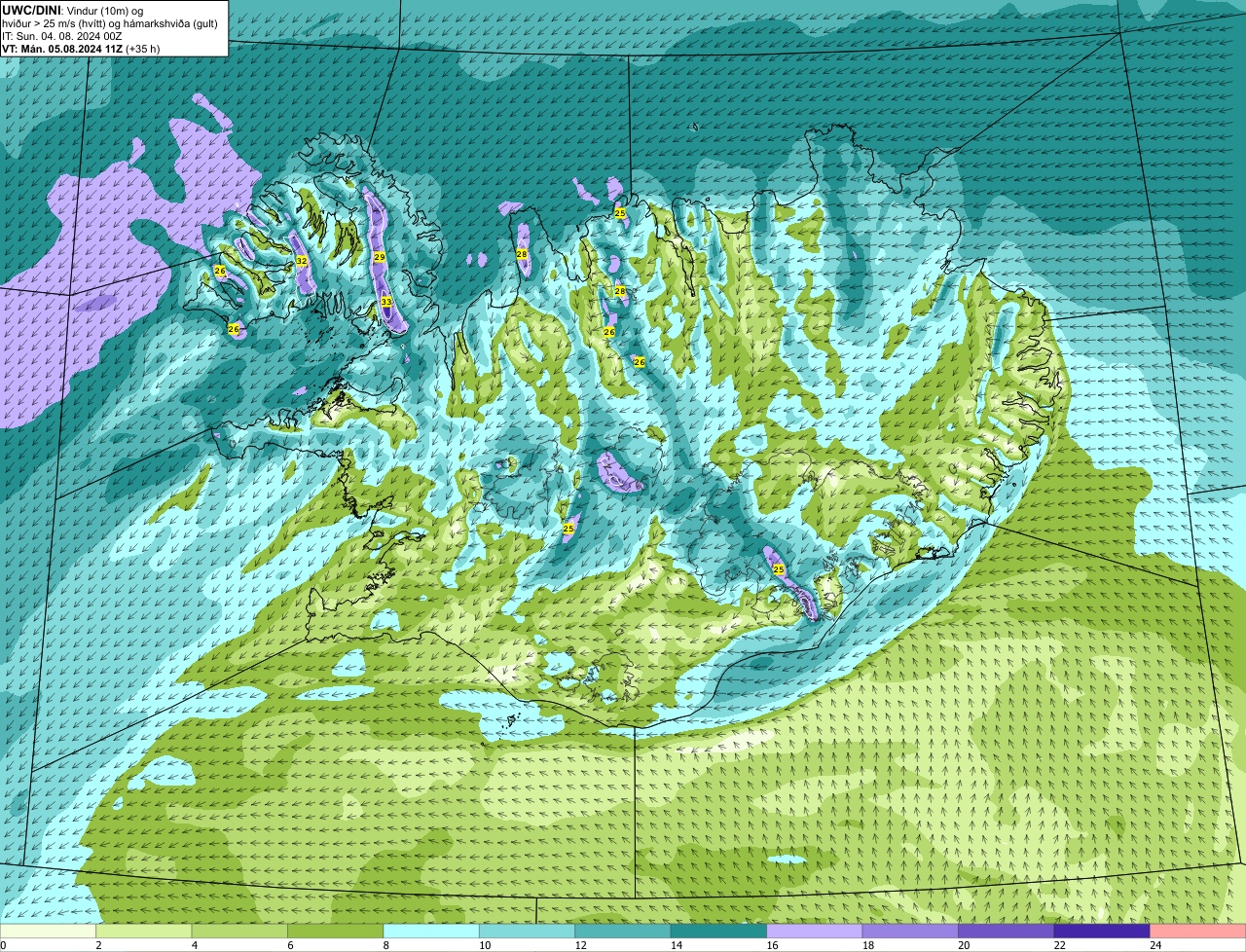Click the legend tick value 24
Image resolution: width=1246 pixels, height=952 pixels.
coord(1154,945)
